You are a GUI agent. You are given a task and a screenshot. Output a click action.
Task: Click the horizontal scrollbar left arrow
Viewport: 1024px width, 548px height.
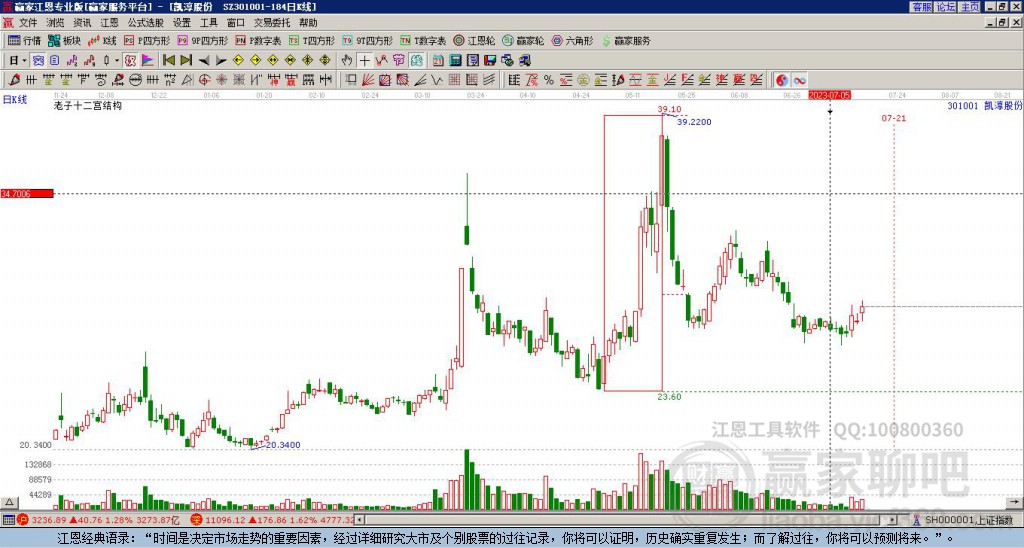click(x=360, y=520)
